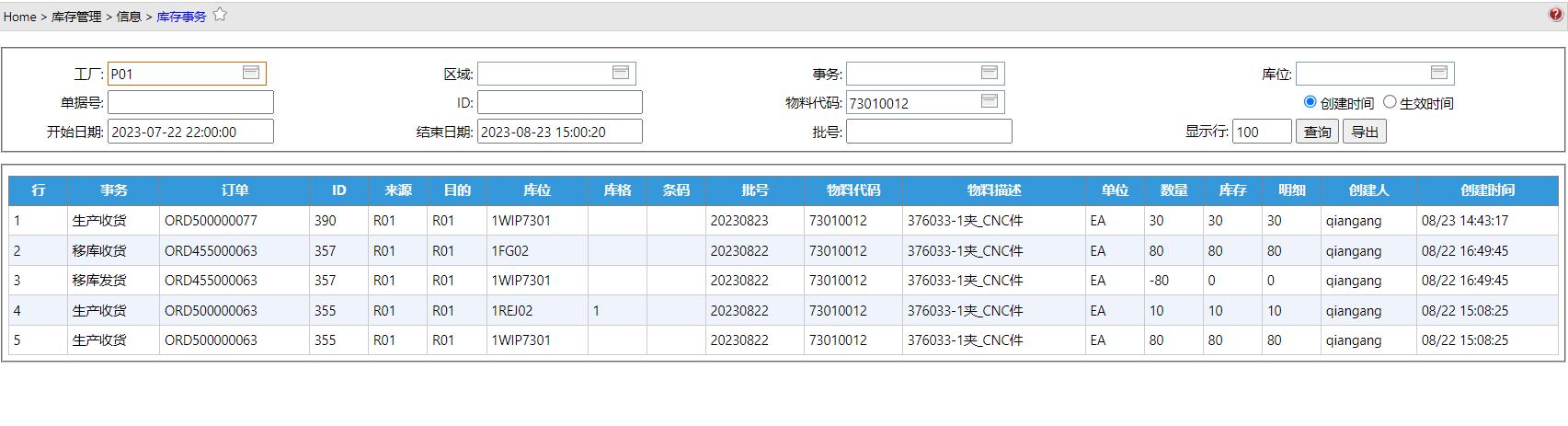Click the 显示行 input box
Image resolution: width=1568 pixels, height=426 pixels.
pyautogui.click(x=1262, y=132)
